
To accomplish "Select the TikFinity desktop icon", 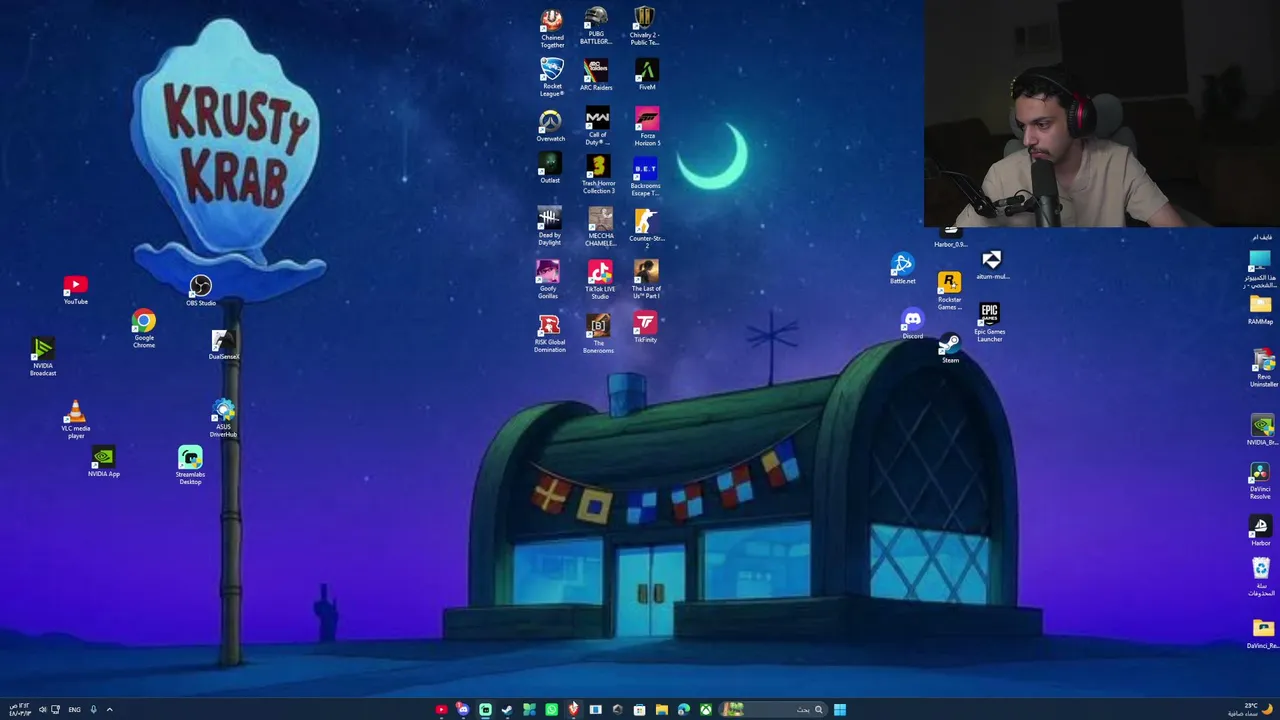I will pyautogui.click(x=646, y=328).
